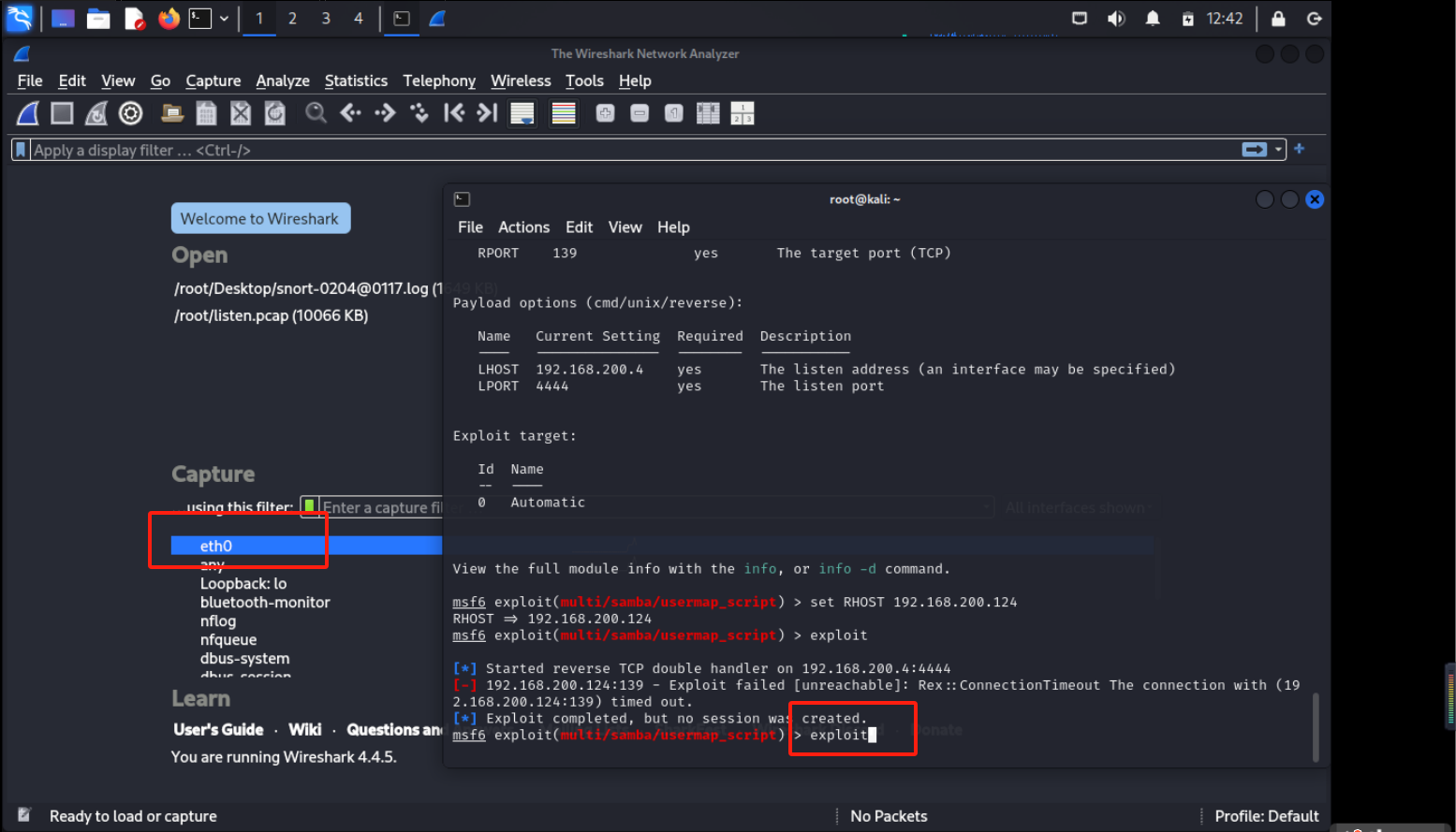Screen dimensions: 1456x832
Task: Open Wireshark Help menu
Action: tap(635, 81)
